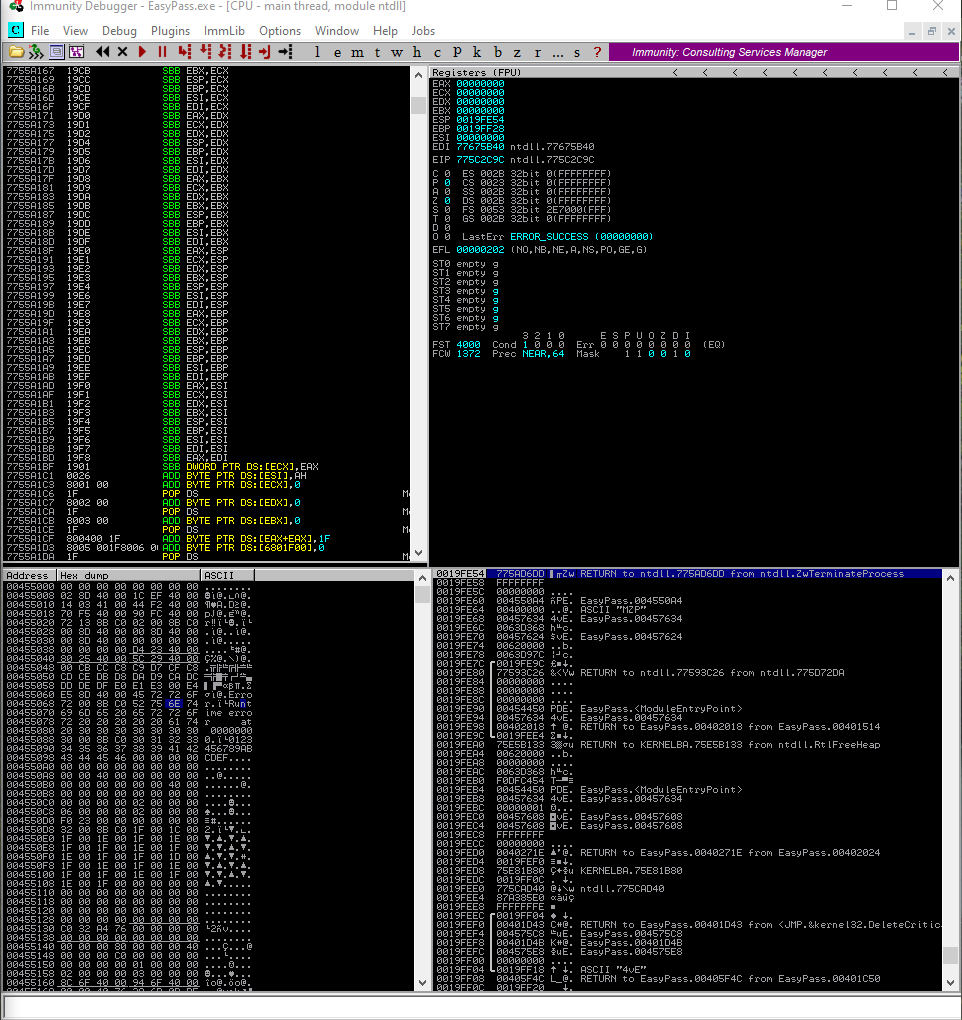The height and width of the screenshot is (1020, 962).
Task: Click disassembly pane scrollbar down arrow
Action: [419, 554]
